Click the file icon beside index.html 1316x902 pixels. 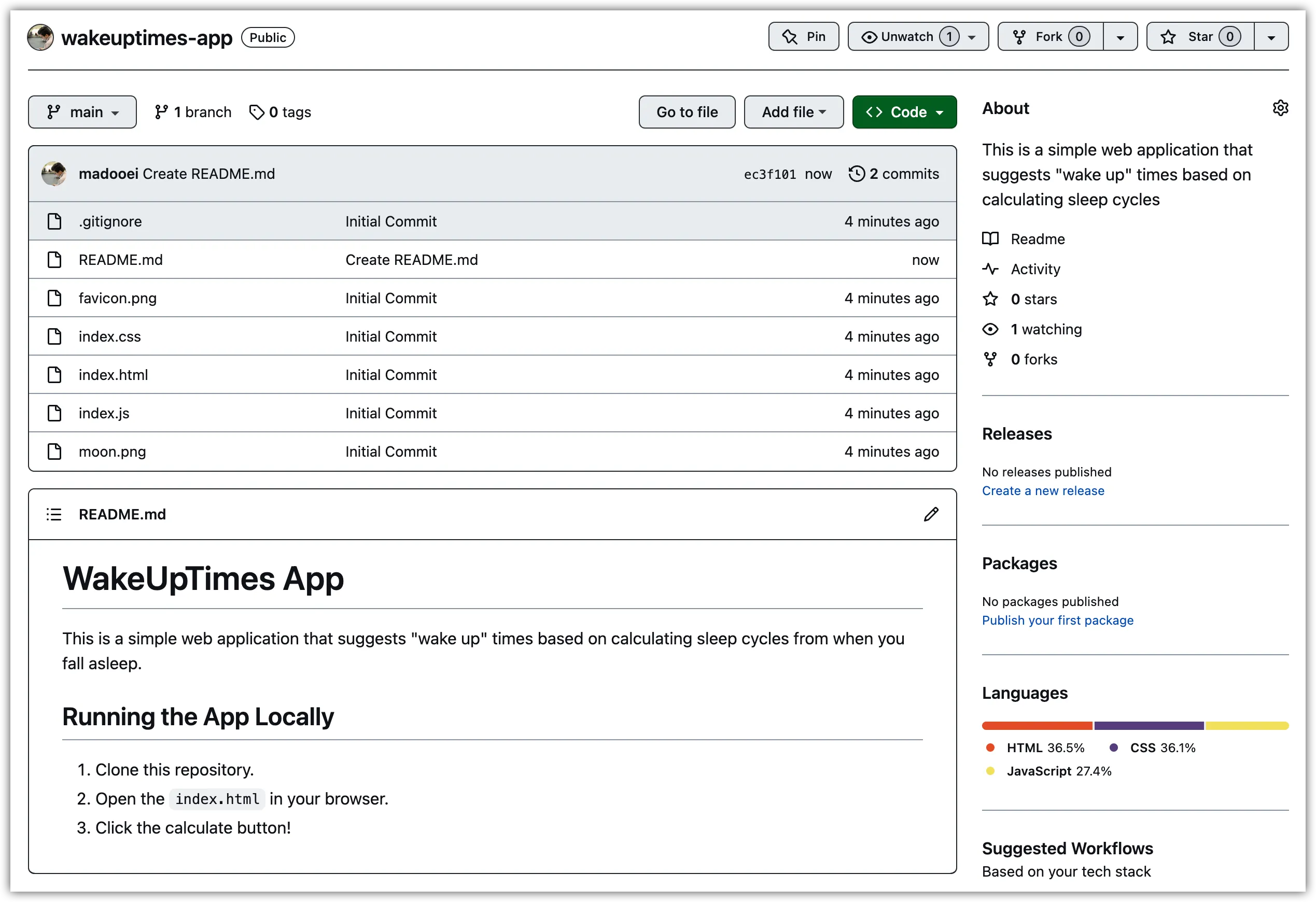click(54, 375)
